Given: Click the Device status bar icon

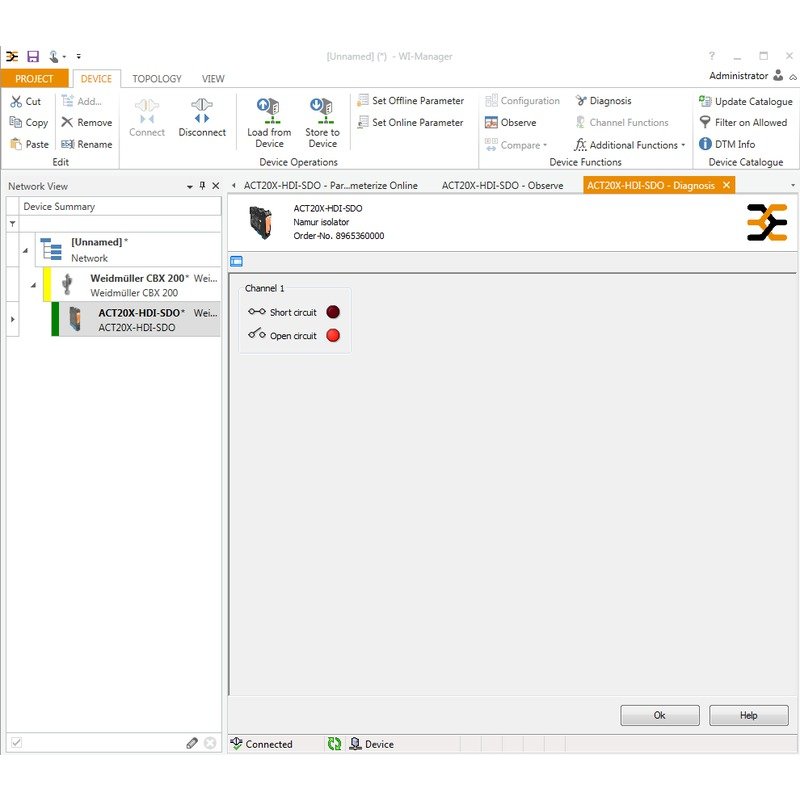Looking at the screenshot, I should [x=356, y=744].
